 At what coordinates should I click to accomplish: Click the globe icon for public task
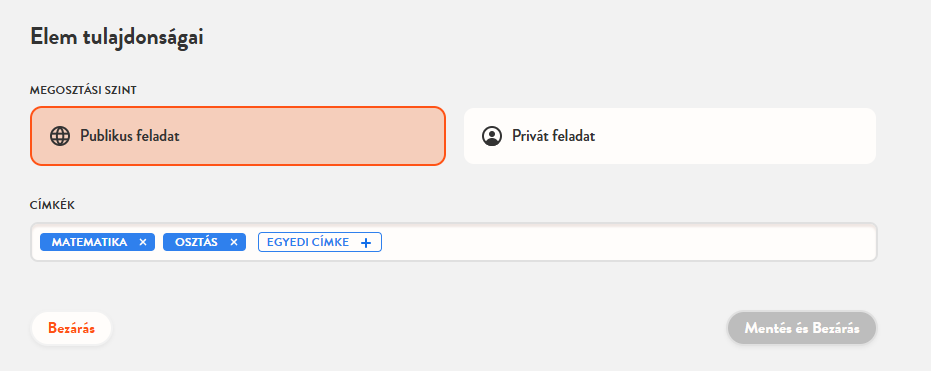pyautogui.click(x=60, y=136)
